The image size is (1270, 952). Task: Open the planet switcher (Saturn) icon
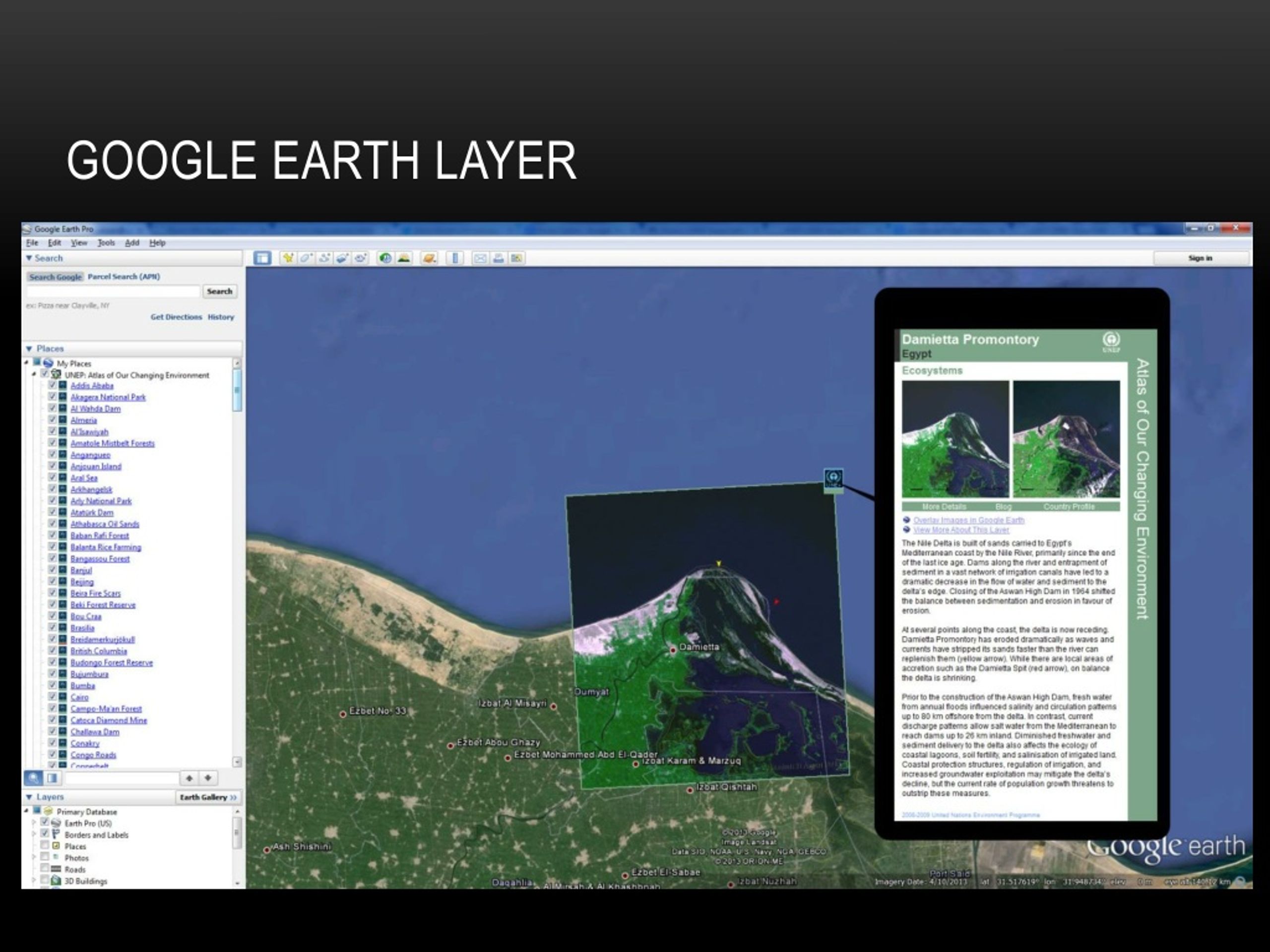coord(429,258)
